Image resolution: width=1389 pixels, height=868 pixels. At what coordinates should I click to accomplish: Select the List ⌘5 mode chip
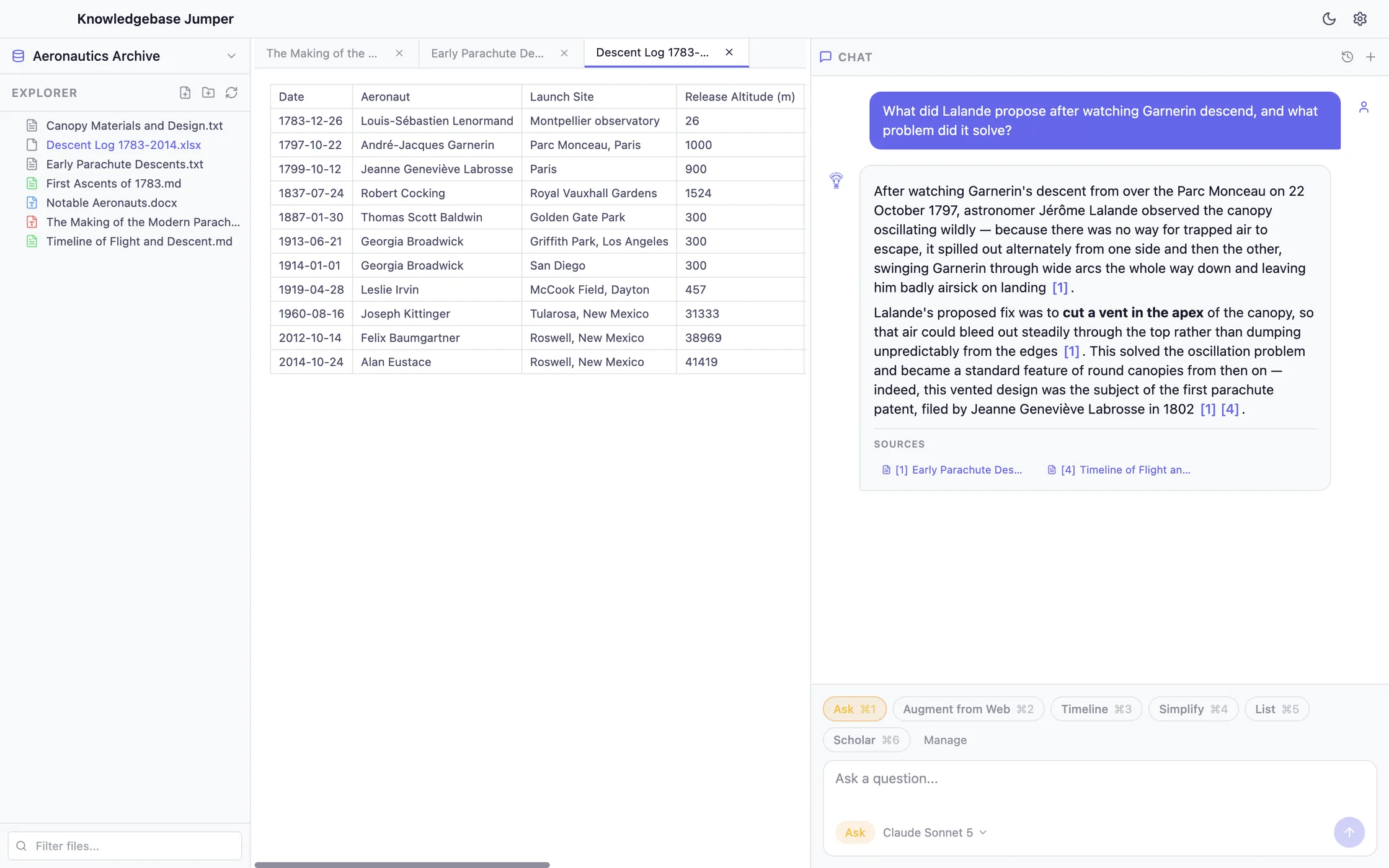tap(1277, 709)
